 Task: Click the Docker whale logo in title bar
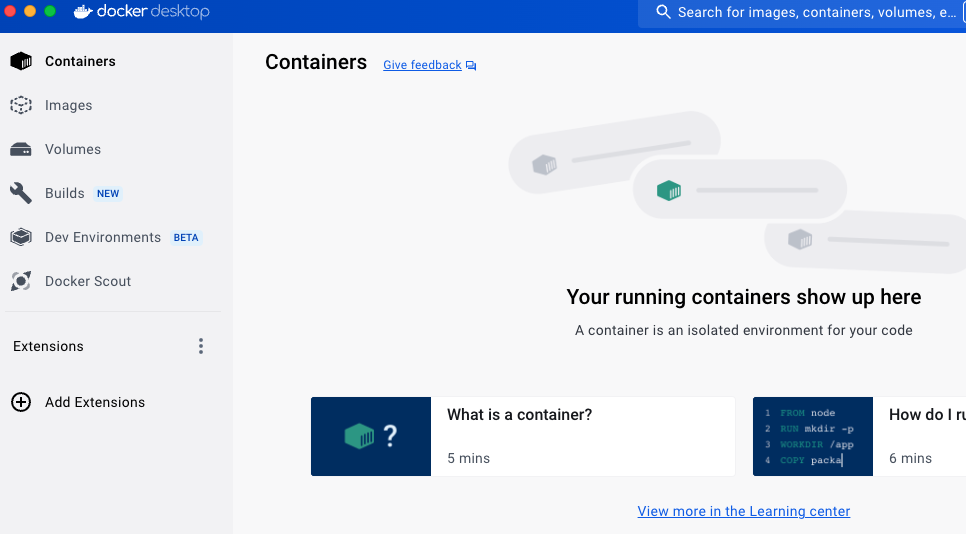83,12
